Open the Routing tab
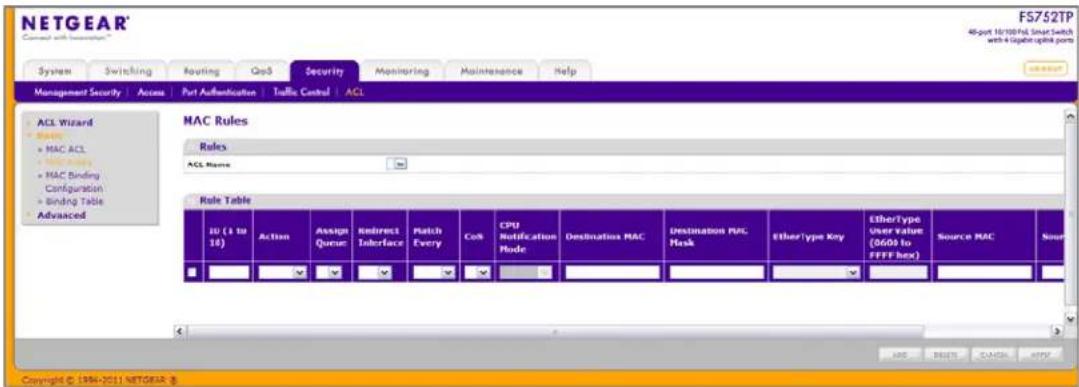Screen dimensions: 1079x387 (x=202, y=72)
